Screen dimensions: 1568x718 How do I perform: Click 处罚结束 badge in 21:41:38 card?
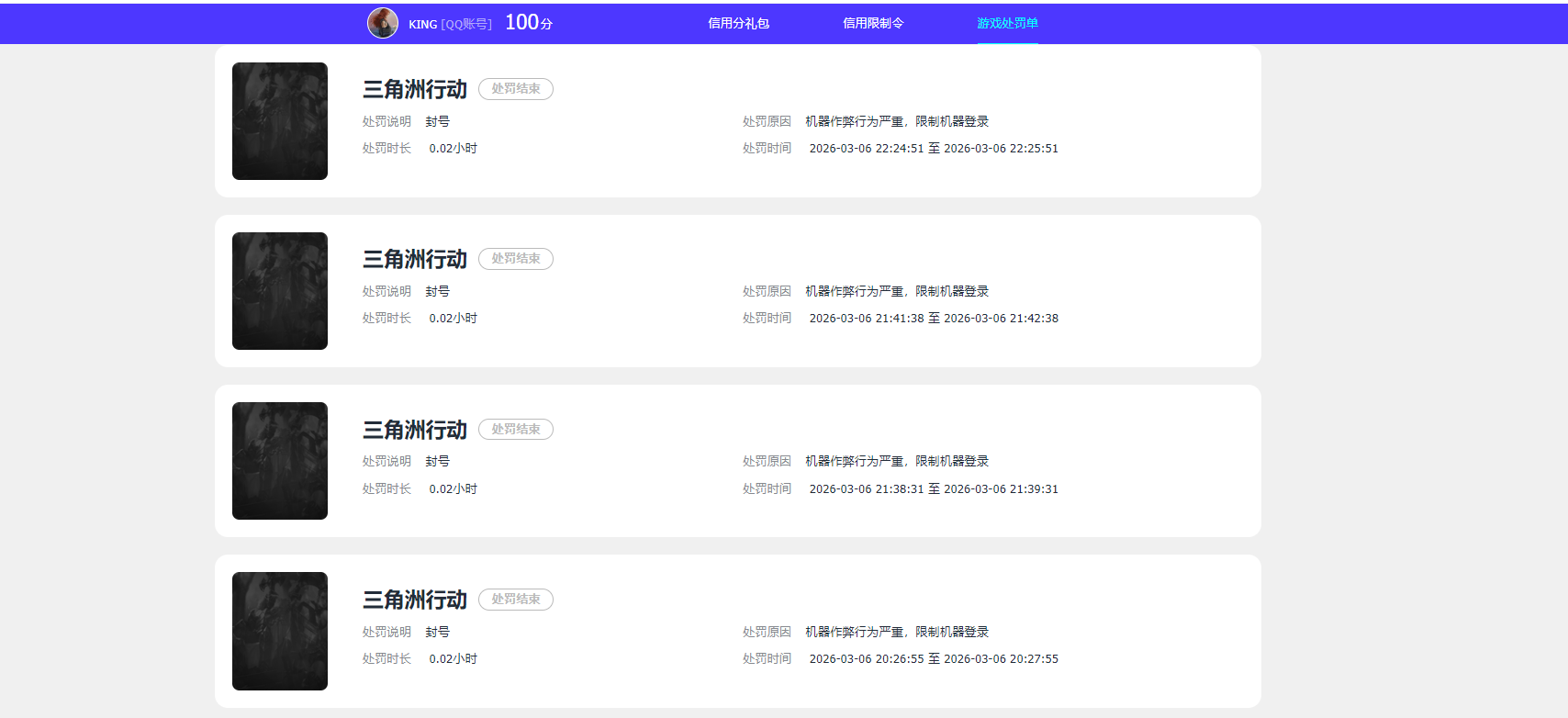tap(516, 259)
